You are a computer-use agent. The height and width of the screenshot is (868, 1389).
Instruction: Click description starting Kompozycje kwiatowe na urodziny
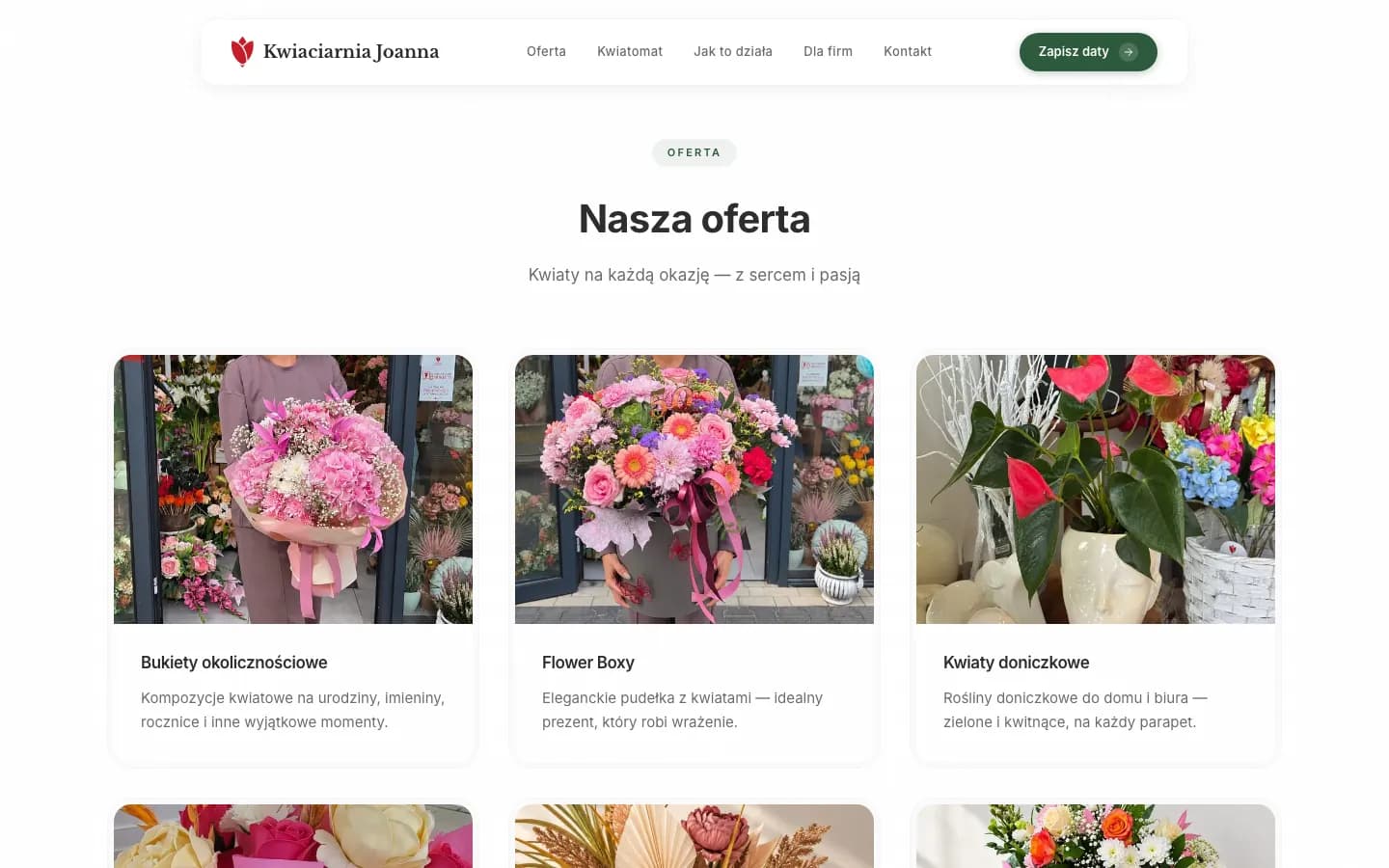click(293, 710)
